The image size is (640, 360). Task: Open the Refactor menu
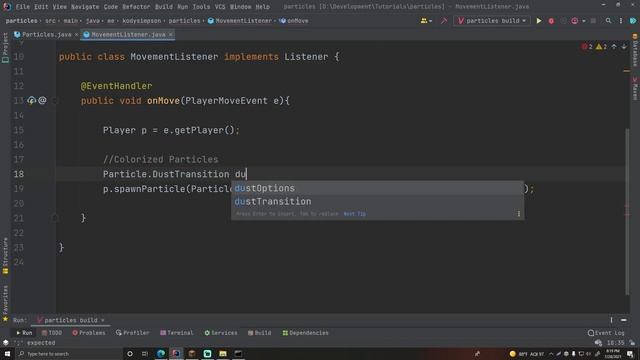tap(136, 7)
